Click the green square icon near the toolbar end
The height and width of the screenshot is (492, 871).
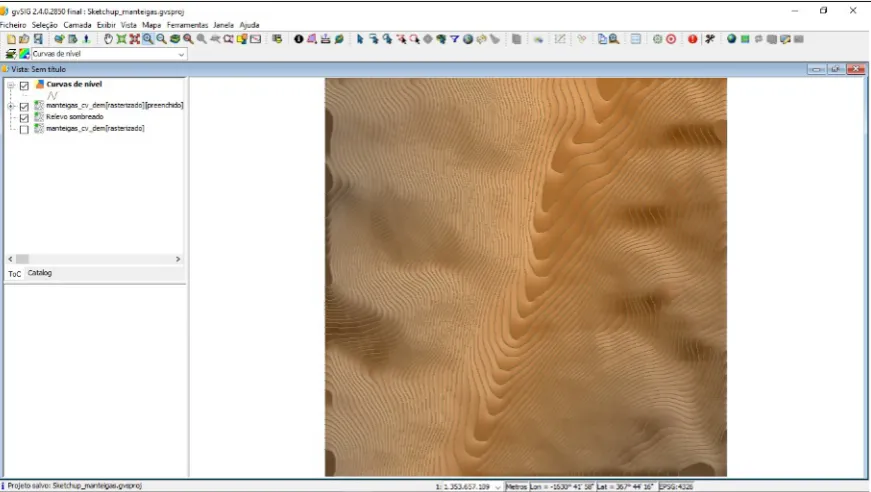click(745, 39)
